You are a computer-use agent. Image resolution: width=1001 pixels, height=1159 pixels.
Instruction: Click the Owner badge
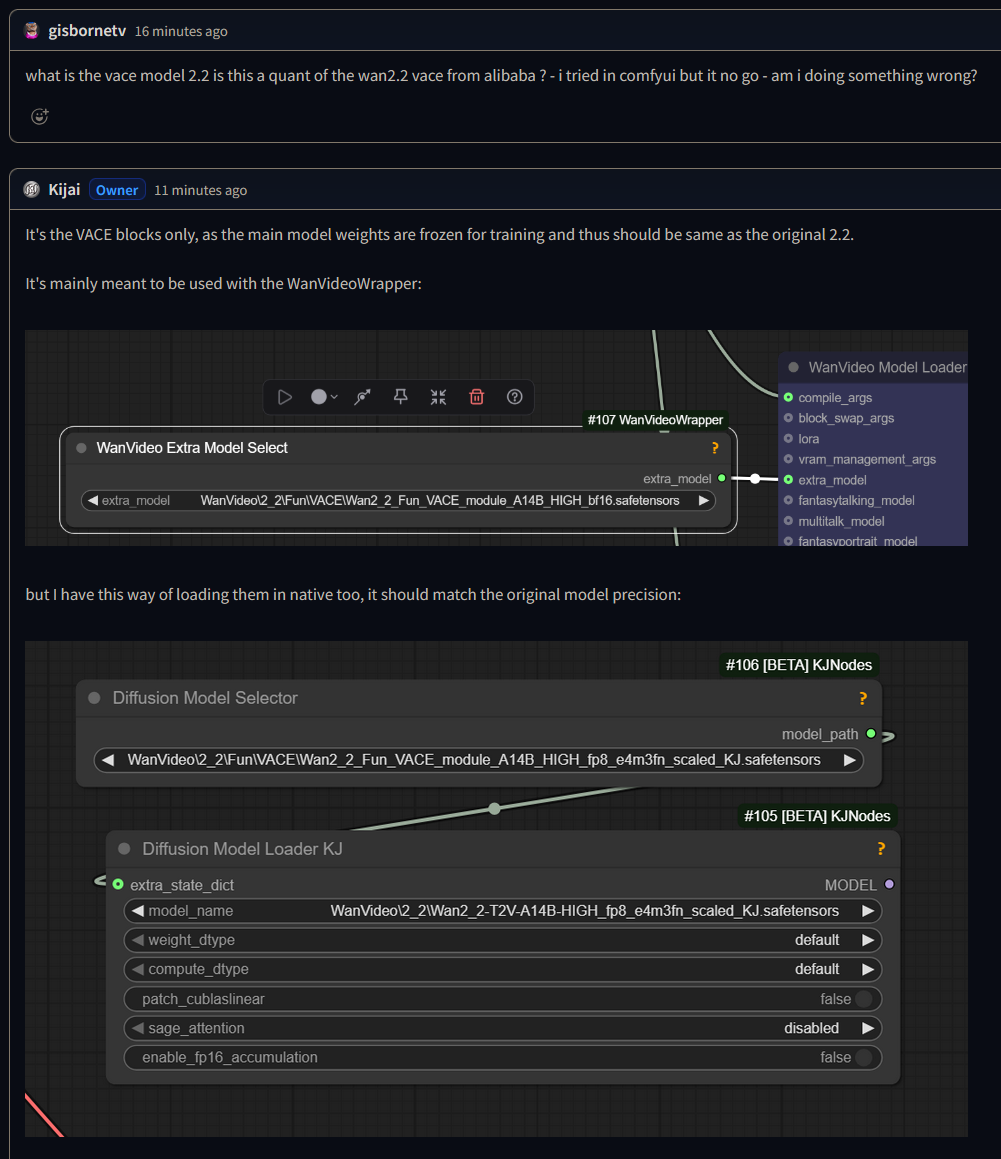(x=117, y=190)
